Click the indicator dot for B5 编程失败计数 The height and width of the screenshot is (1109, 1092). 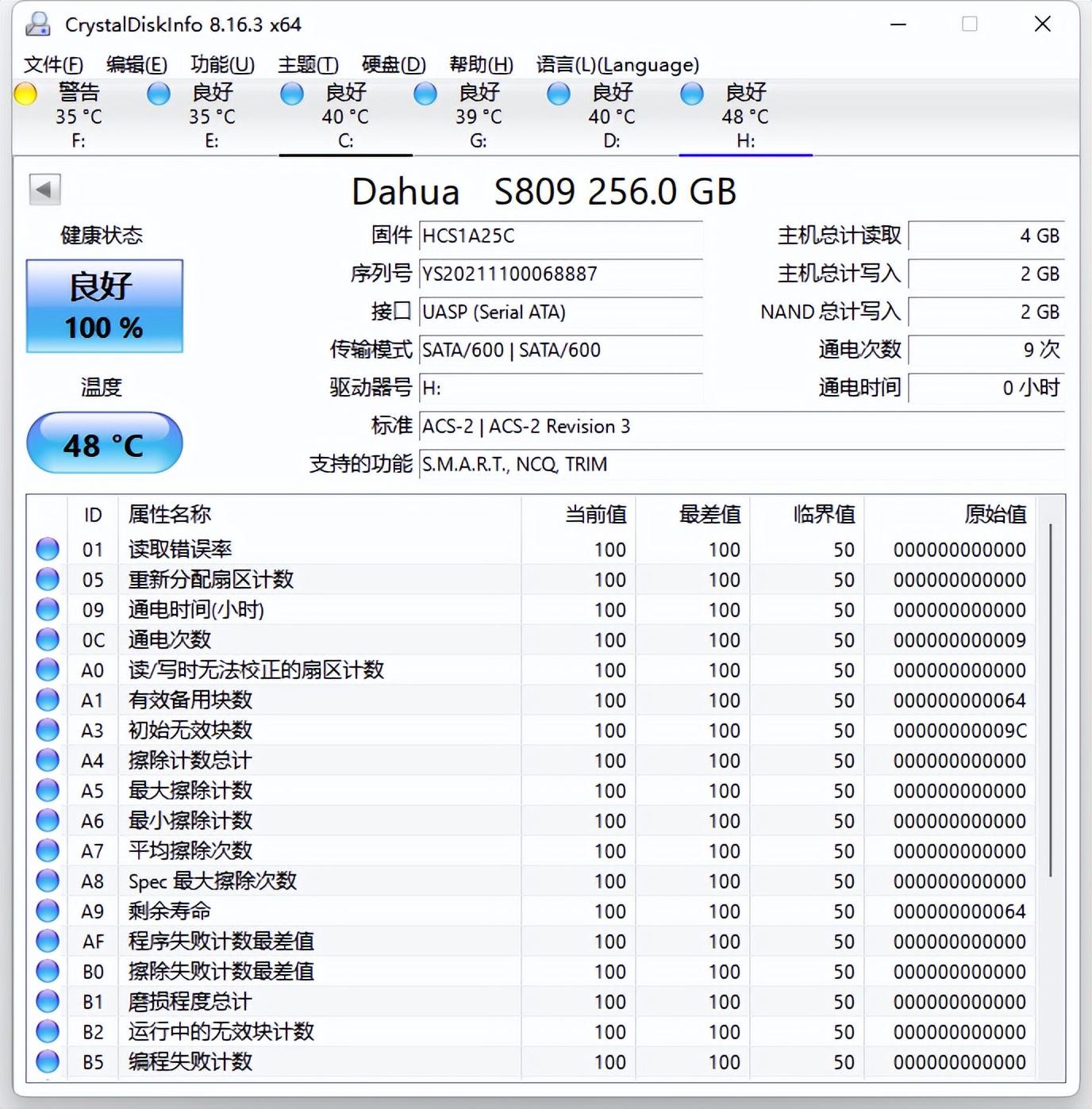46,1061
